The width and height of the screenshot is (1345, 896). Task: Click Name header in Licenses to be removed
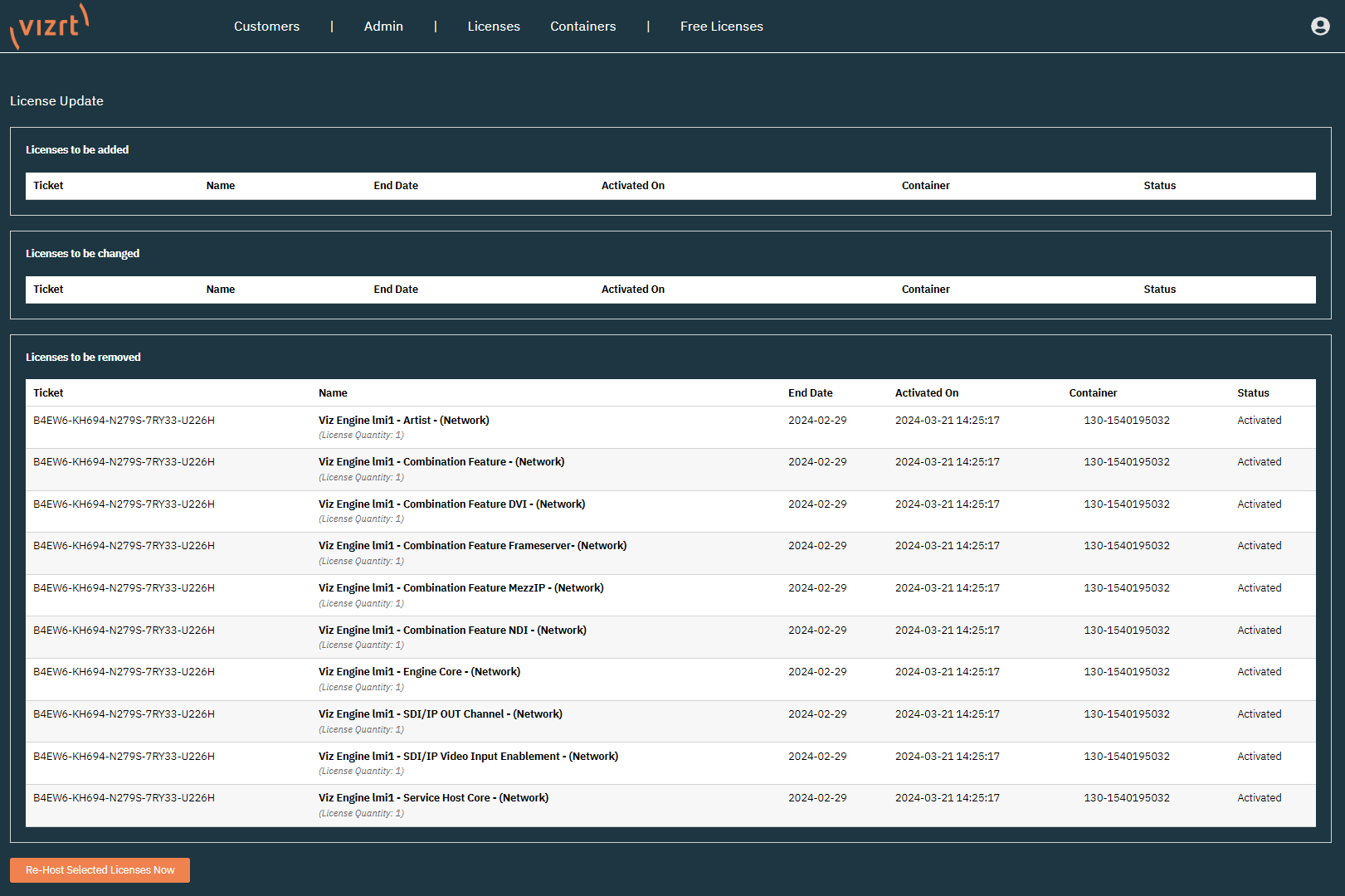click(333, 393)
